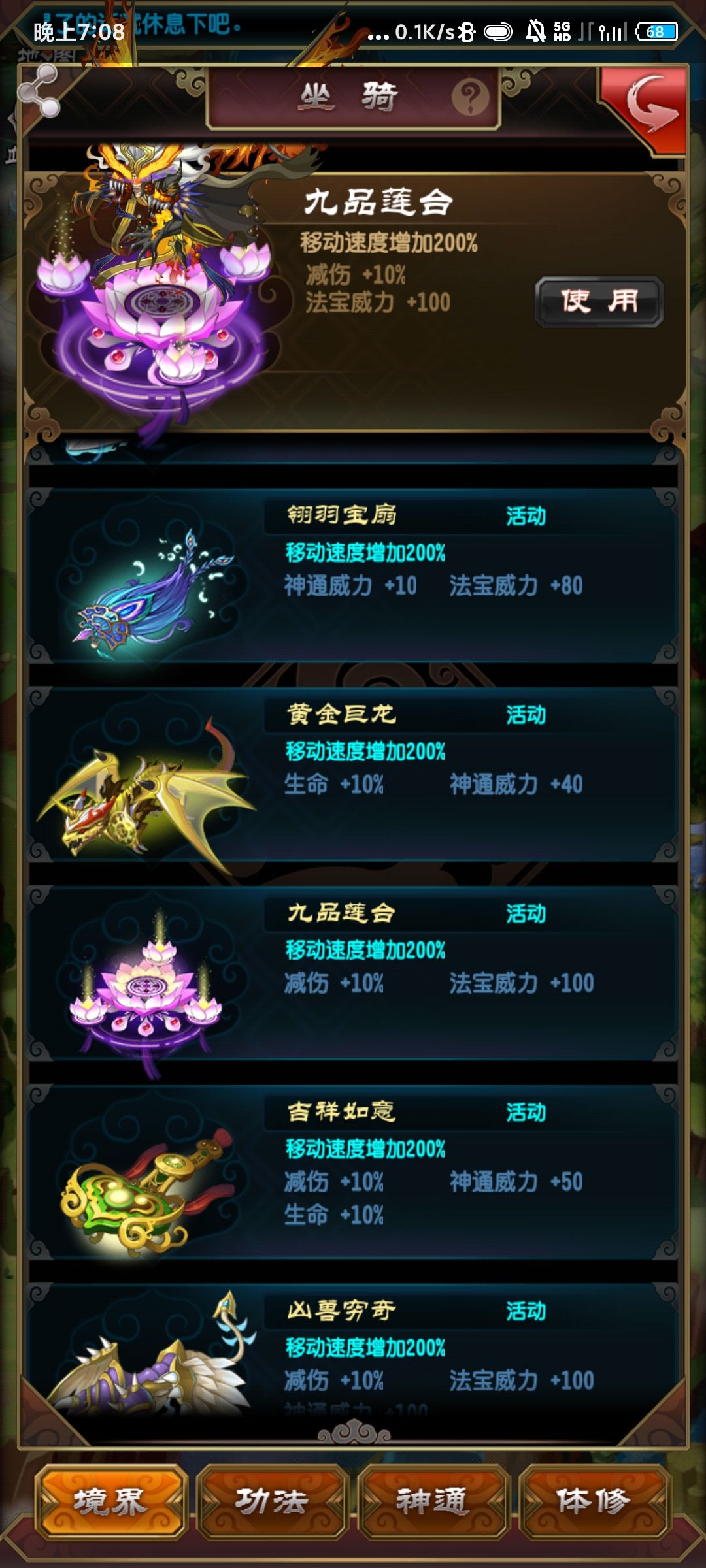Image resolution: width=706 pixels, height=1568 pixels.
Task: Open the 体修 tab
Action: click(x=594, y=1501)
